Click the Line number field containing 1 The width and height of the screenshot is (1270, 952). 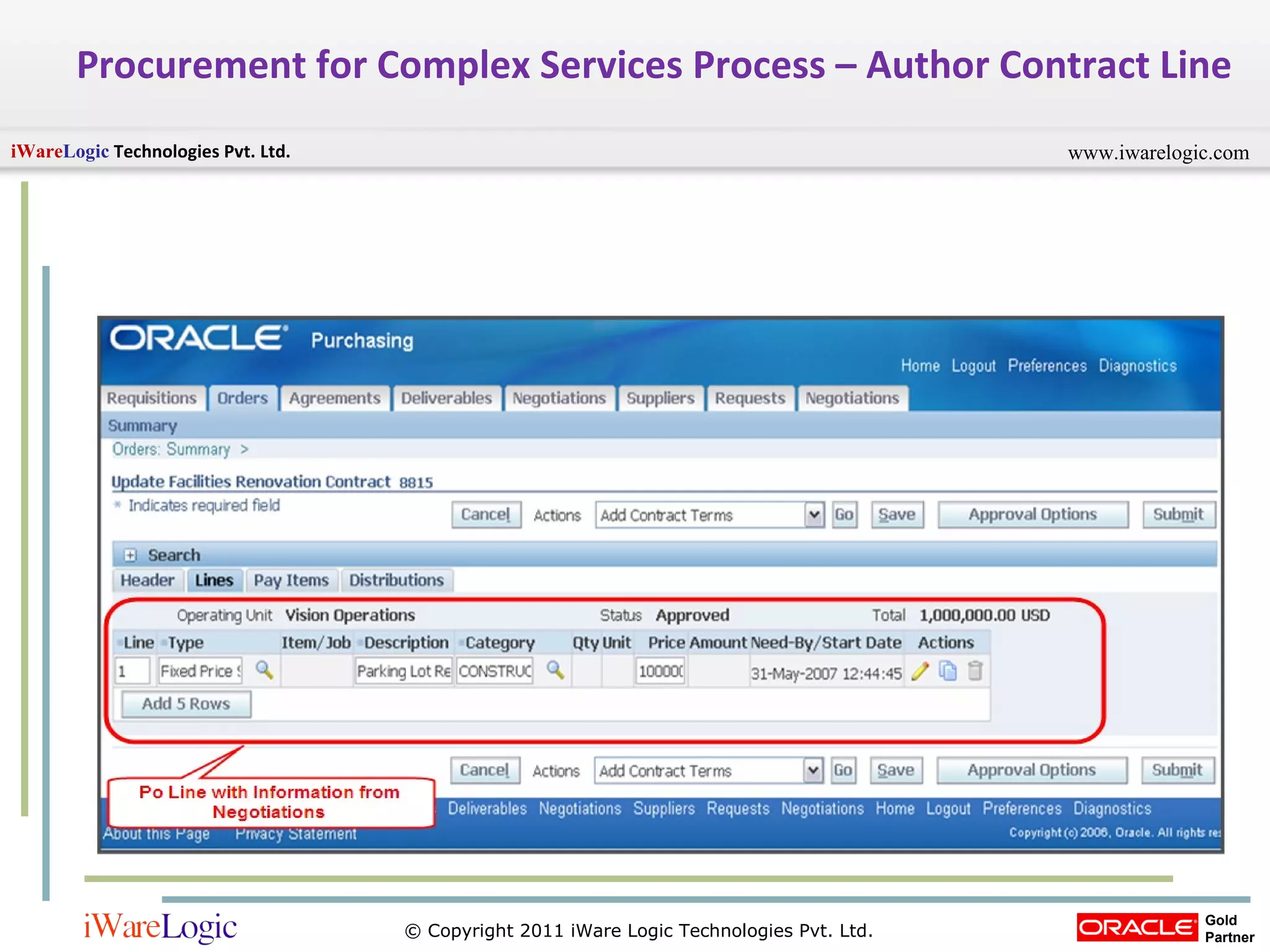[x=133, y=671]
